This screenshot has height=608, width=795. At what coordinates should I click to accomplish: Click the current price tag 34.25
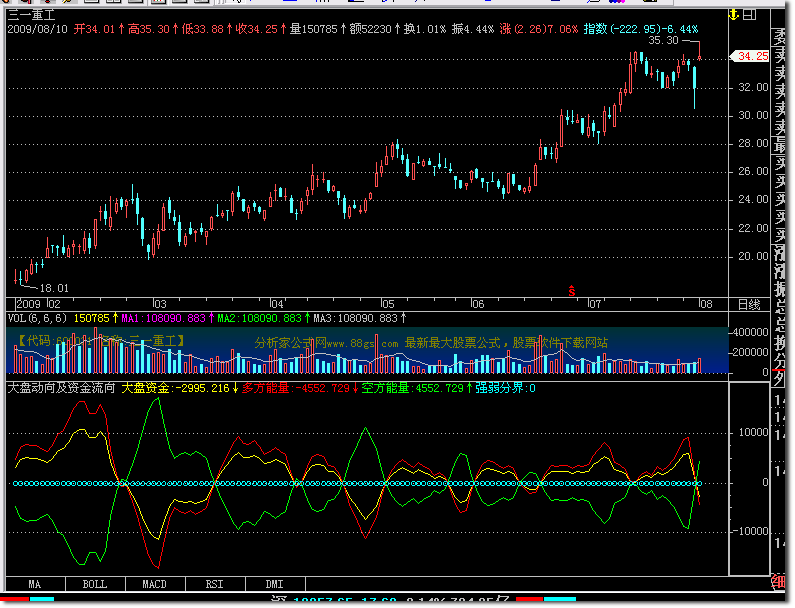coord(750,56)
